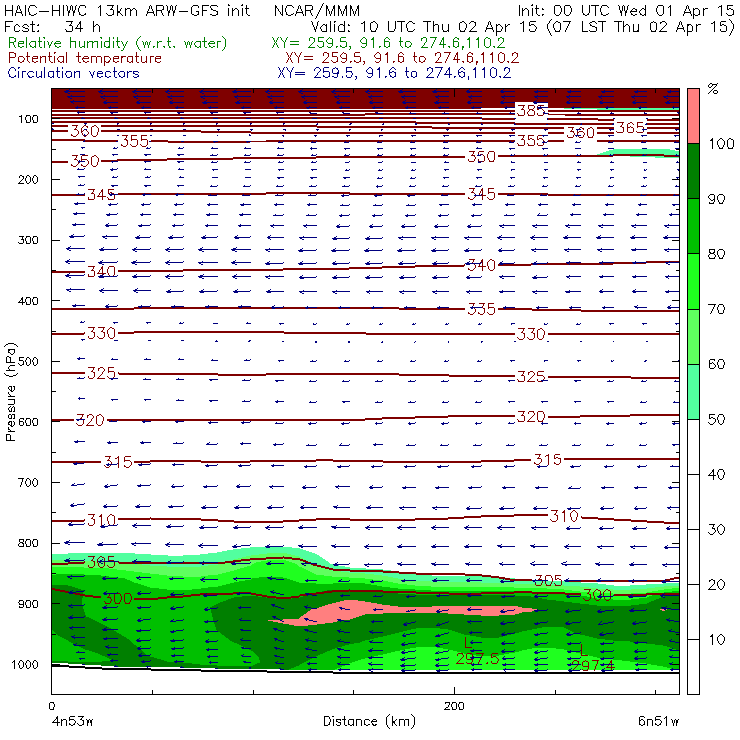Image resolution: width=740 pixels, height=740 pixels.
Task: Click the 'Distance (km)' axis title
Action: tap(369, 721)
